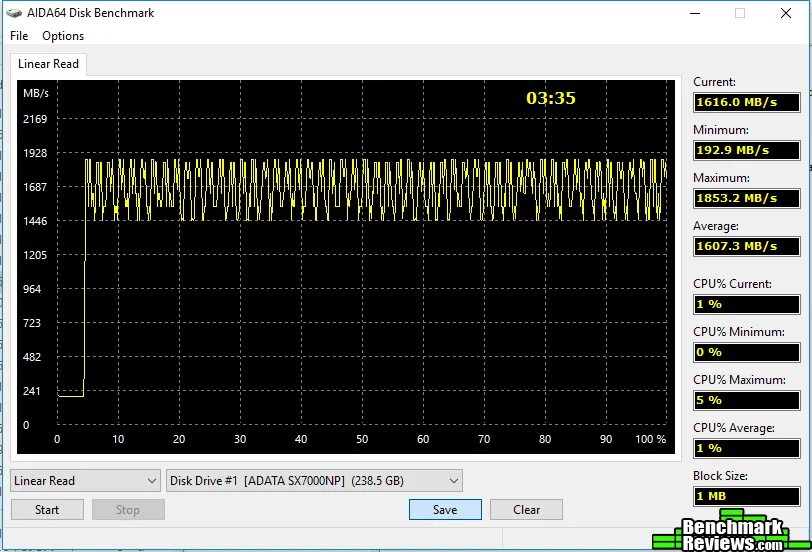
Task: Click the CPU% Minimum value 0 %
Action: 747,352
